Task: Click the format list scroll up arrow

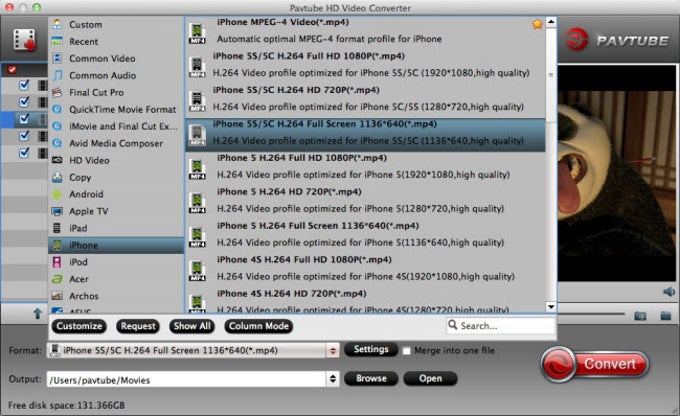Action: pos(551,22)
